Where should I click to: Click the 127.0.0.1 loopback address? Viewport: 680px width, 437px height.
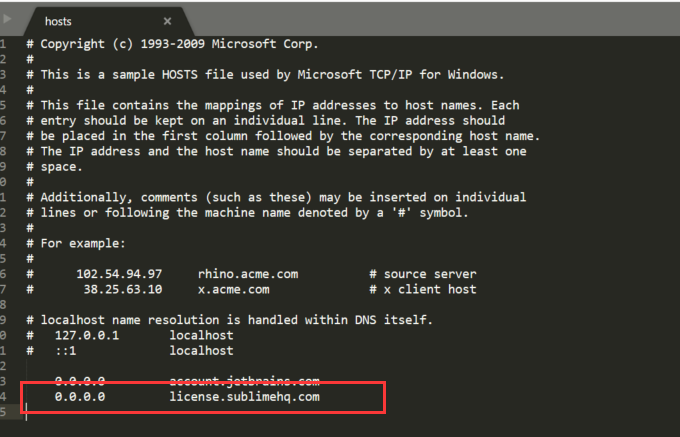click(x=86, y=336)
